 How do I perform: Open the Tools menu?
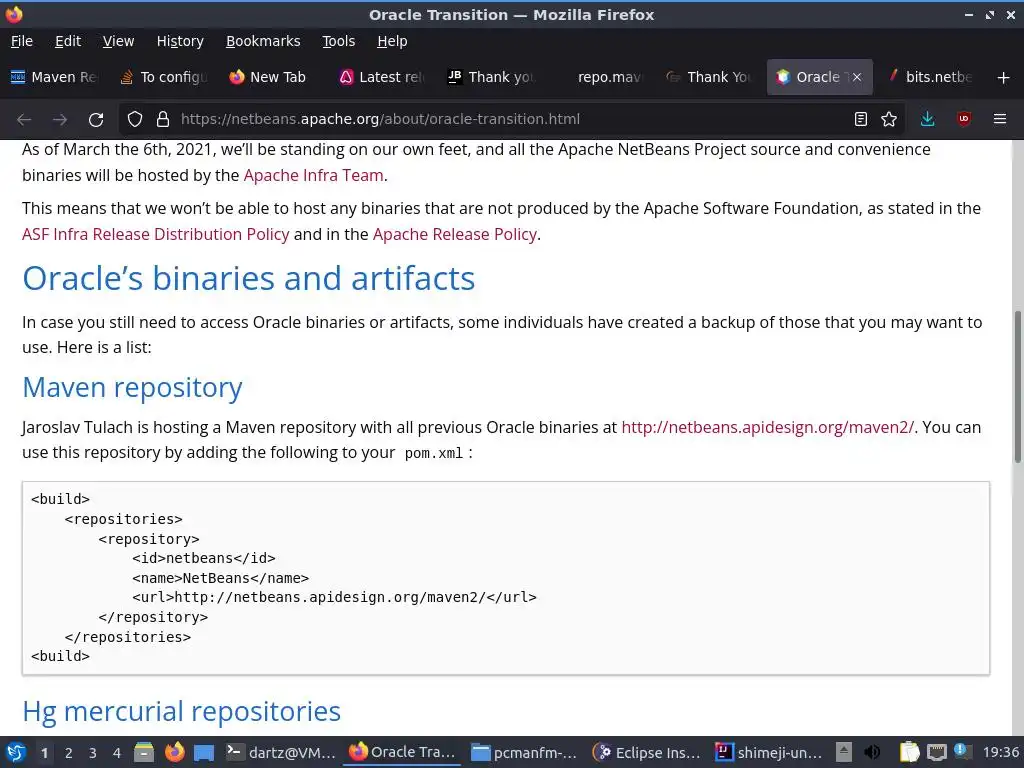coord(338,41)
